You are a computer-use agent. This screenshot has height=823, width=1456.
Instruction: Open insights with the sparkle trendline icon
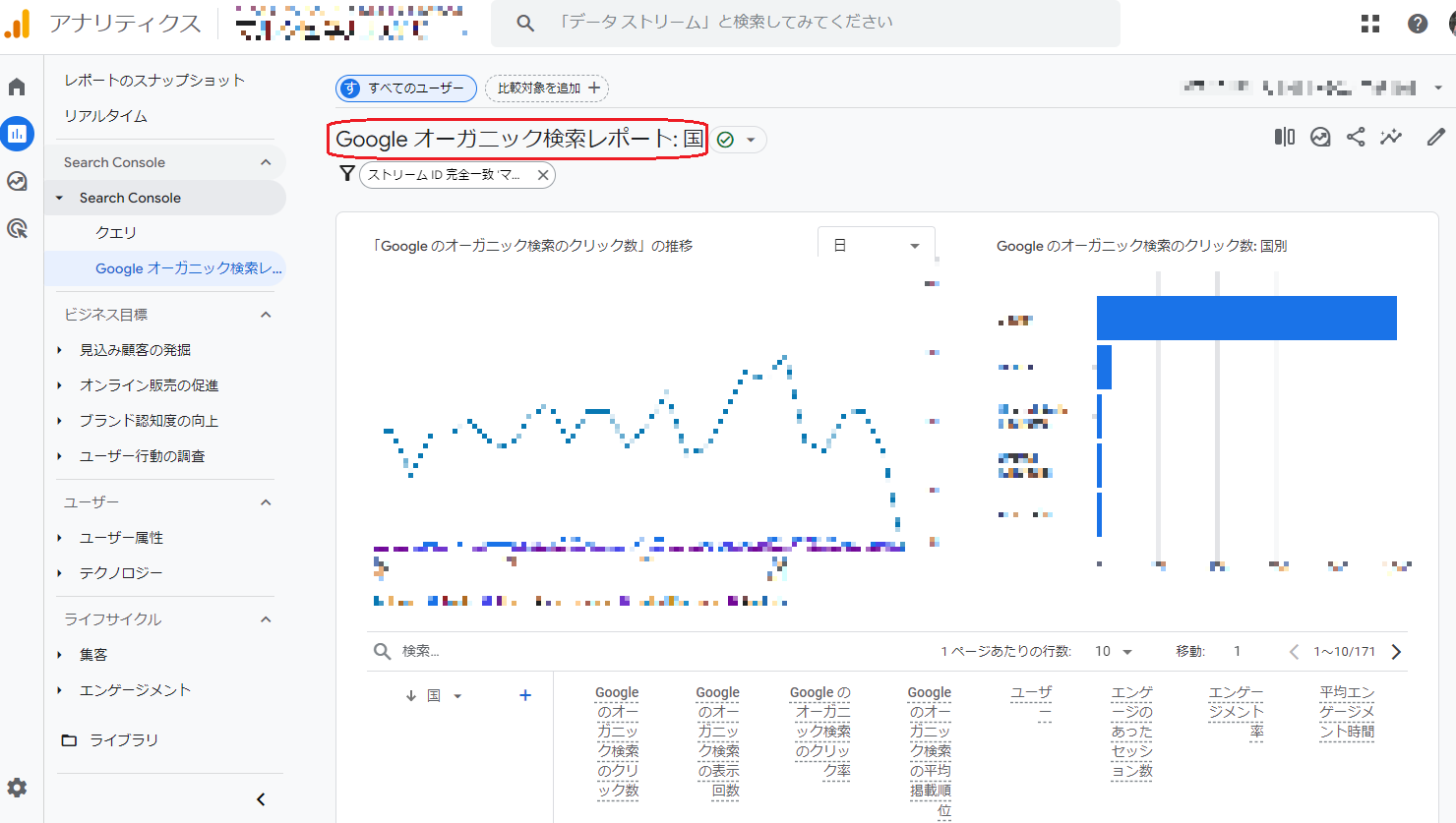tap(1390, 138)
